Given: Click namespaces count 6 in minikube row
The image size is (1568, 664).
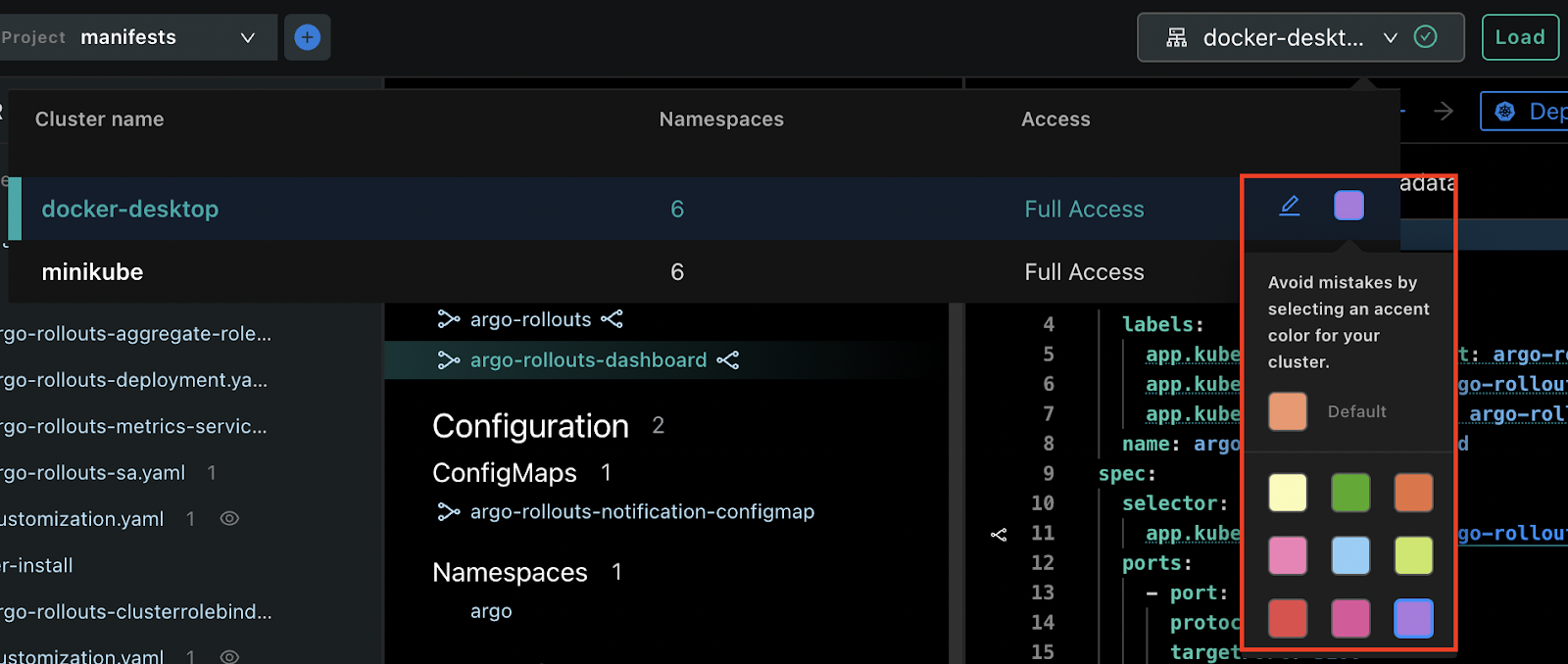Looking at the screenshot, I should pyautogui.click(x=677, y=271).
